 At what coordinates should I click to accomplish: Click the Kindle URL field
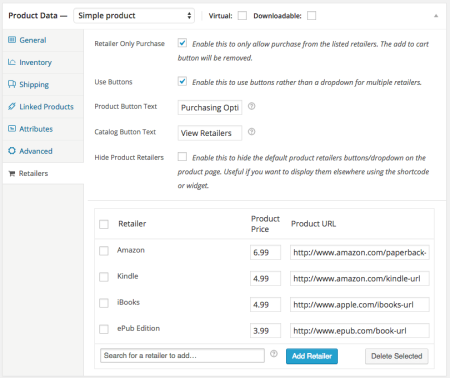(x=360, y=278)
